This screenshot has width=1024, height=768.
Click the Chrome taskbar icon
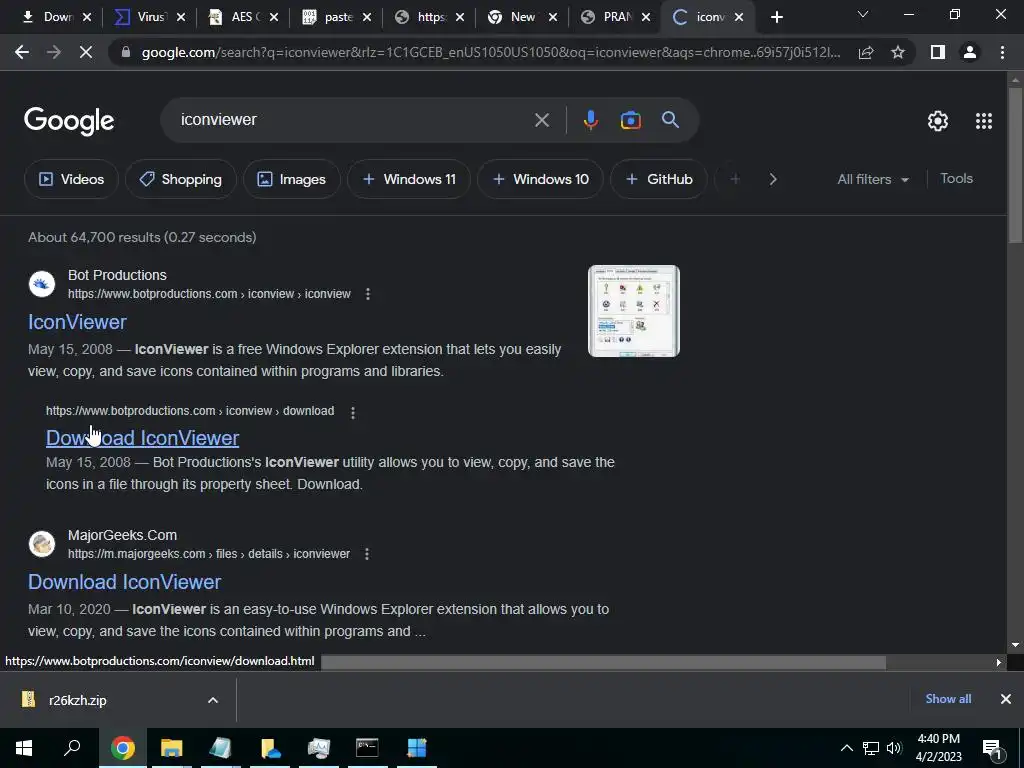coord(122,748)
